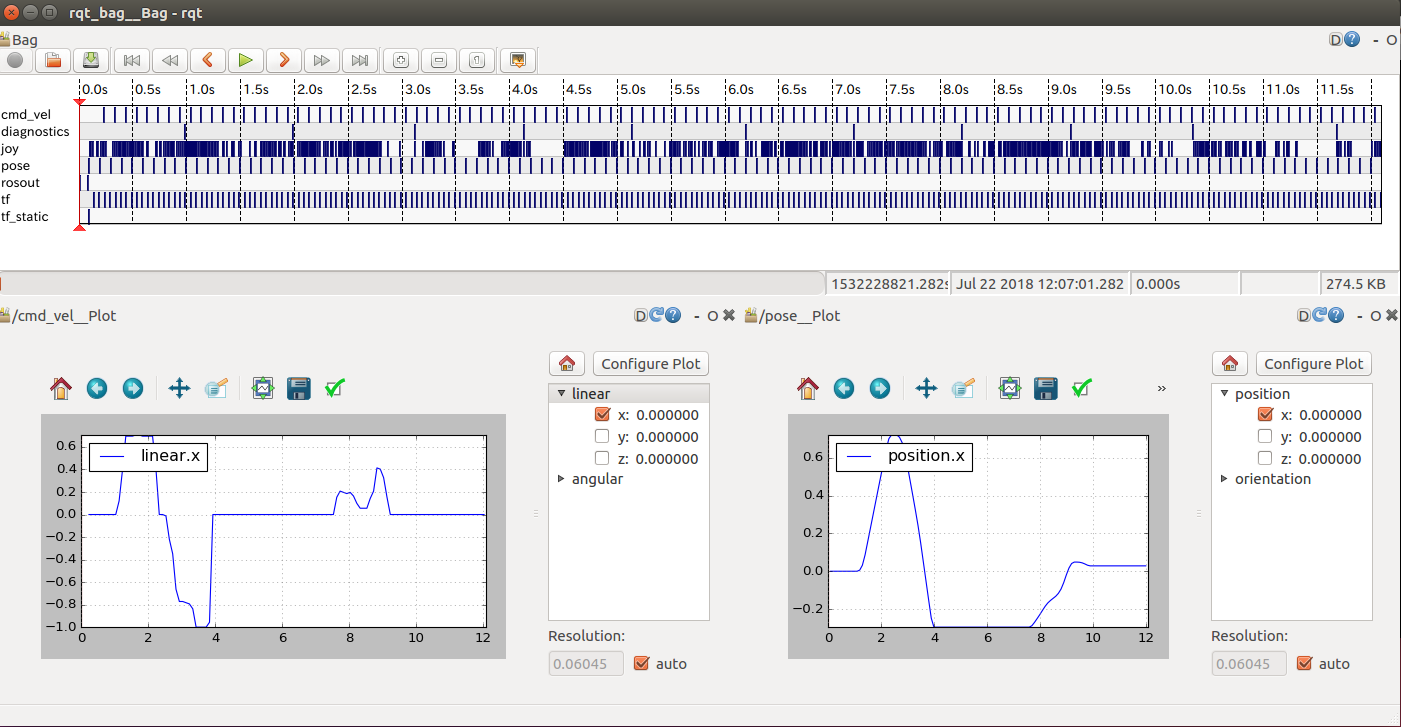Collapse the linear tree node
1401x727 pixels.
tap(561, 394)
